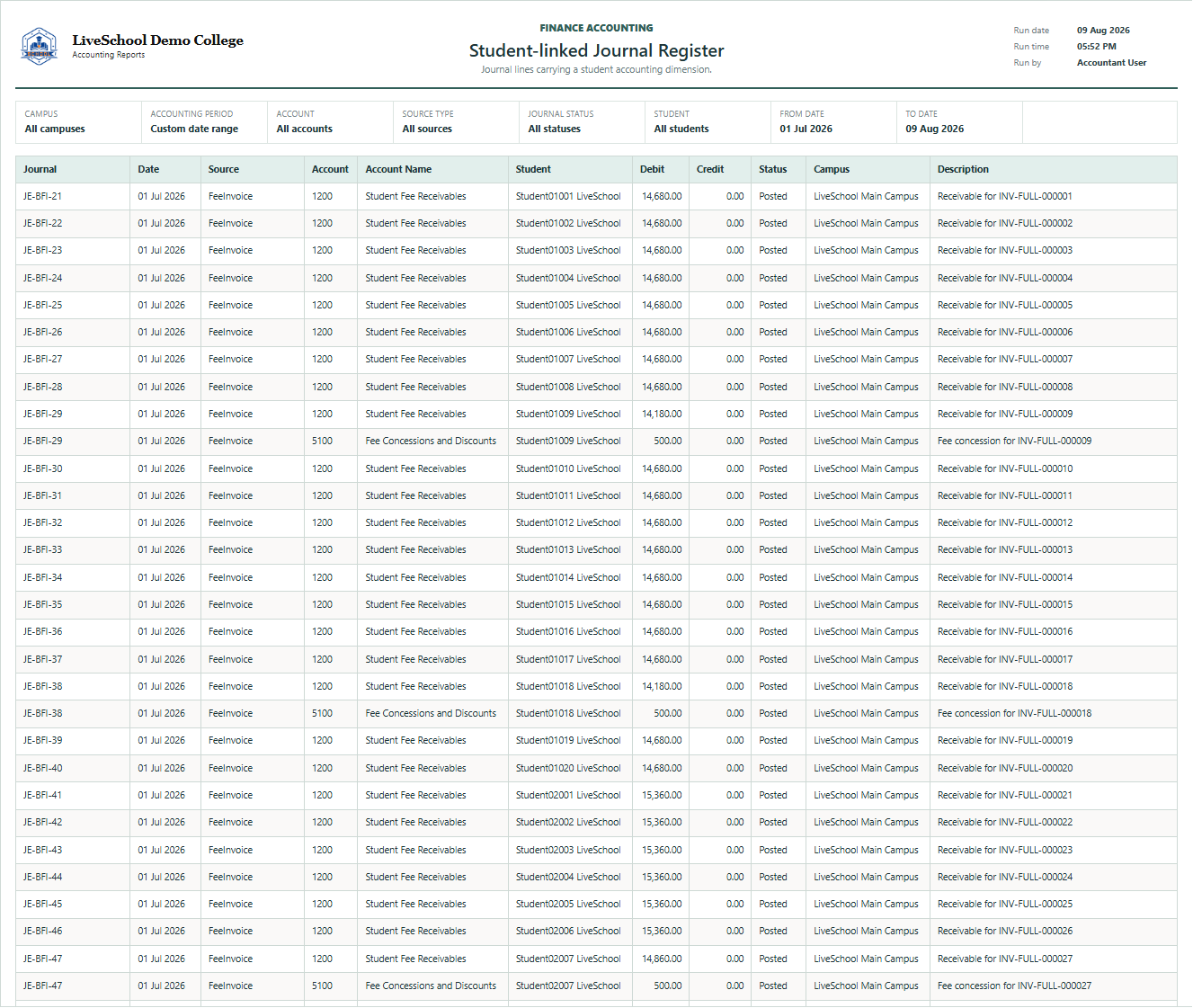Select the 'Student01005 LiveSchool' student cell
The image size is (1193, 1008).
point(568,305)
